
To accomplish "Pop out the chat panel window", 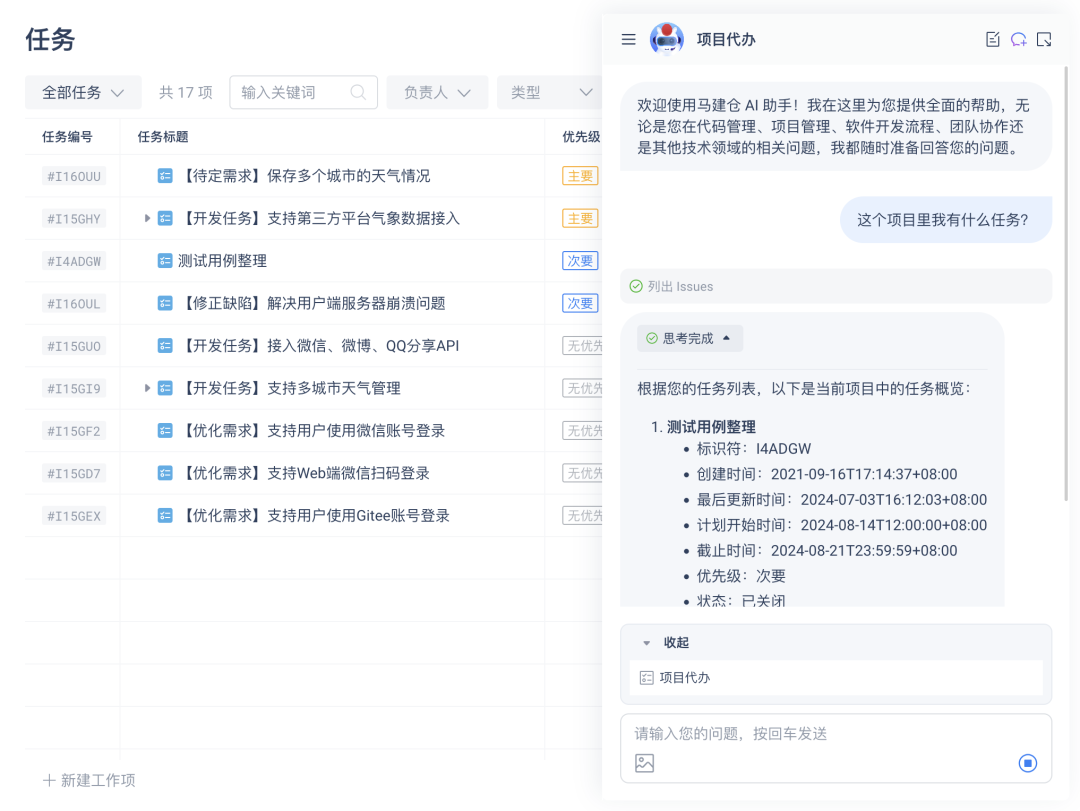I will (x=1044, y=40).
